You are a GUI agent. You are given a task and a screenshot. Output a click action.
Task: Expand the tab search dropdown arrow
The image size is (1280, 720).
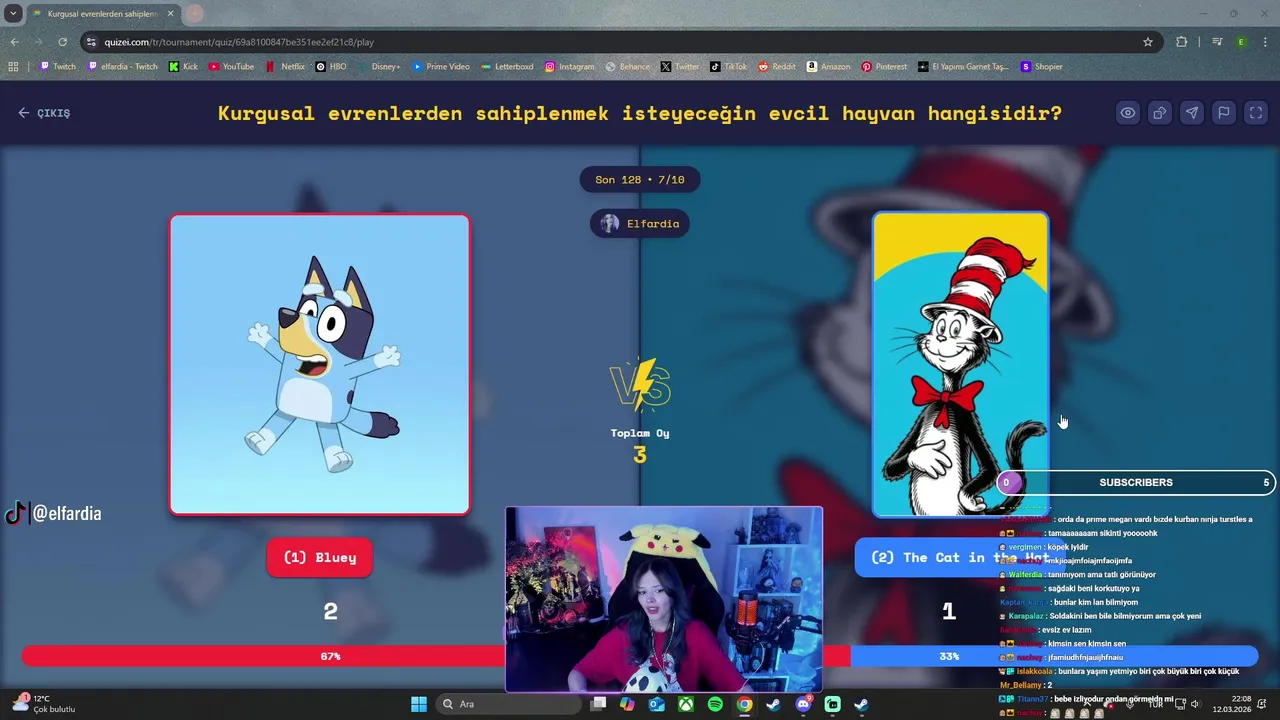[13, 14]
